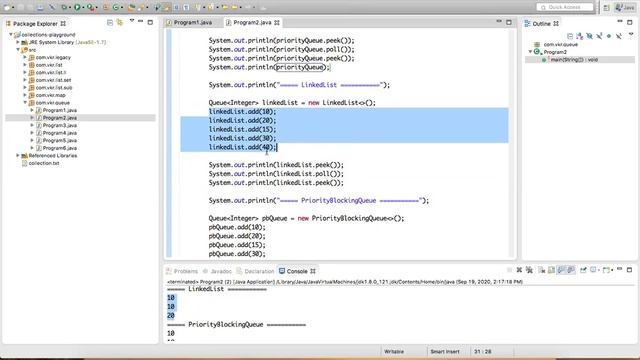Viewport: 640px width, 360px height.
Task: Click the Debug bug icon in toolbar
Action: 64,7
